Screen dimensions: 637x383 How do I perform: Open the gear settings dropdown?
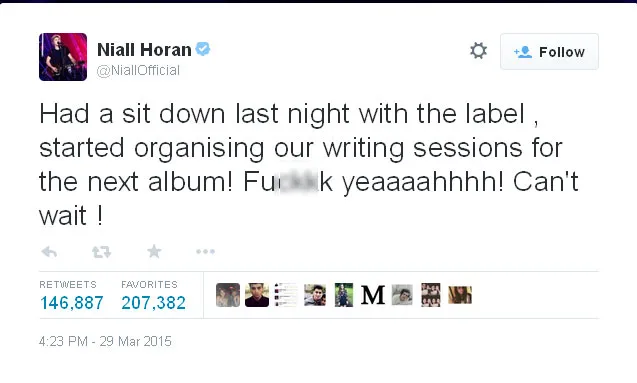478,51
